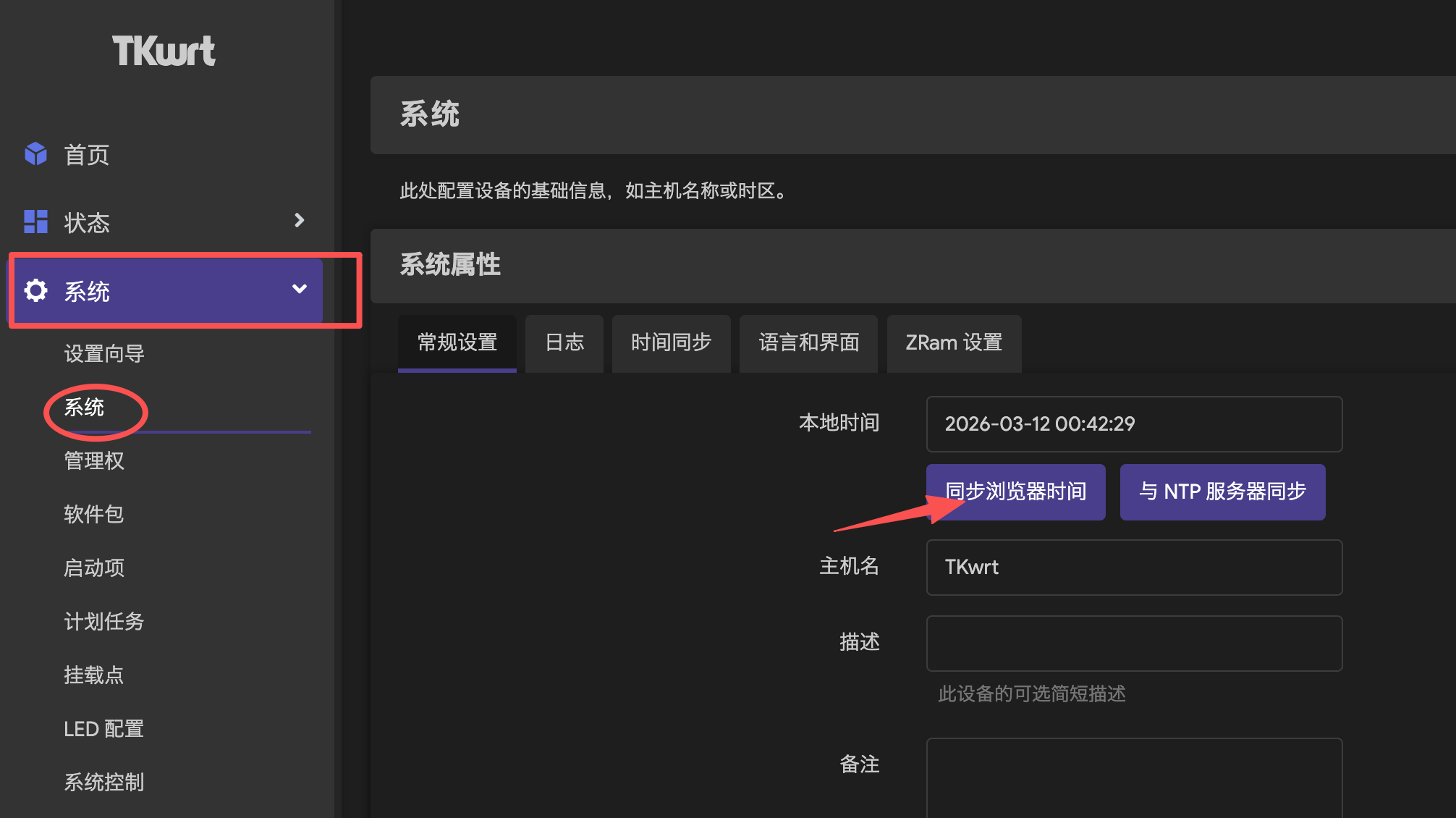Switch to the 语言和界面 tab

[808, 343]
